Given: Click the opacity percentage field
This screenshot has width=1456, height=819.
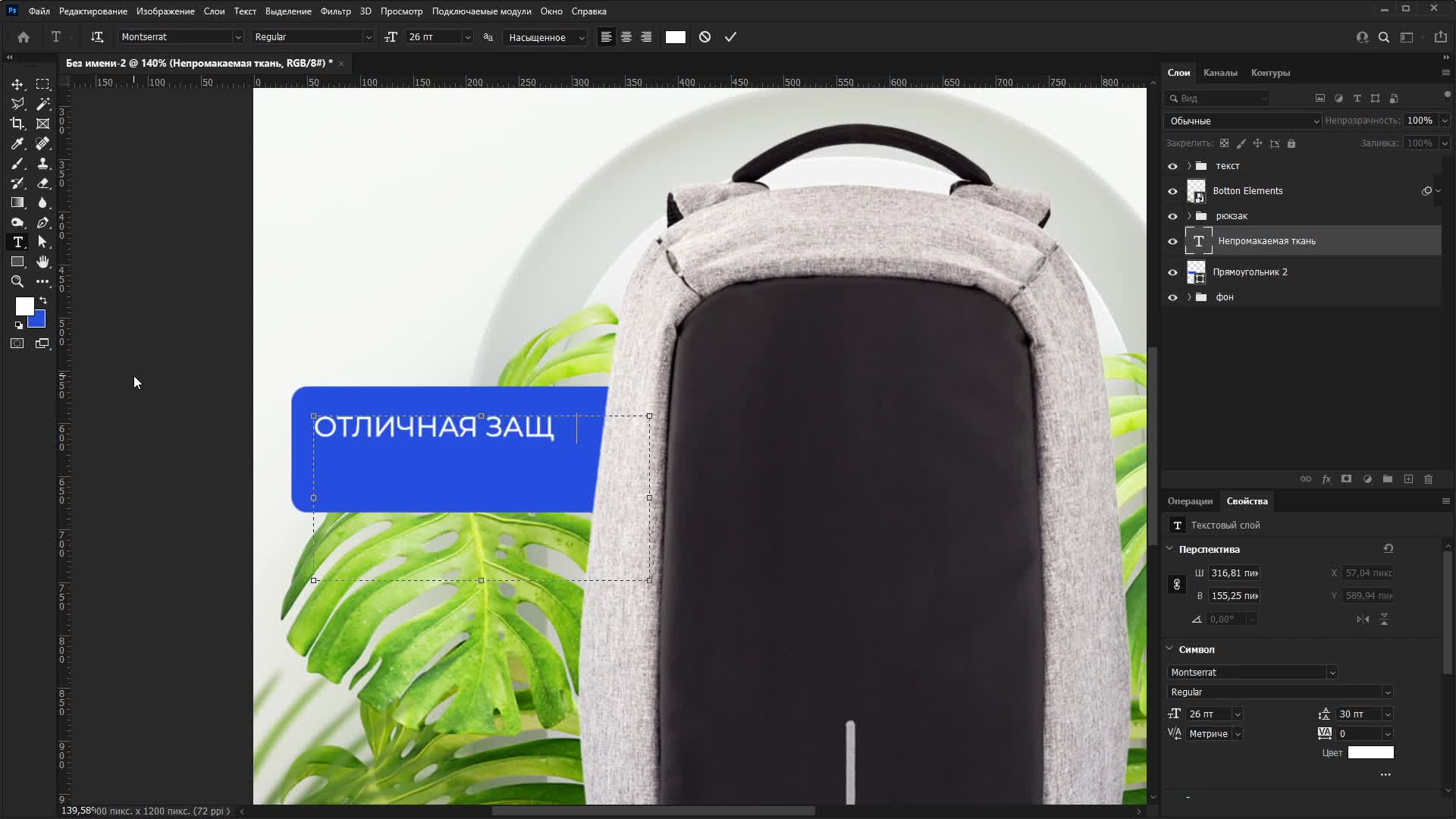Looking at the screenshot, I should click(x=1419, y=121).
